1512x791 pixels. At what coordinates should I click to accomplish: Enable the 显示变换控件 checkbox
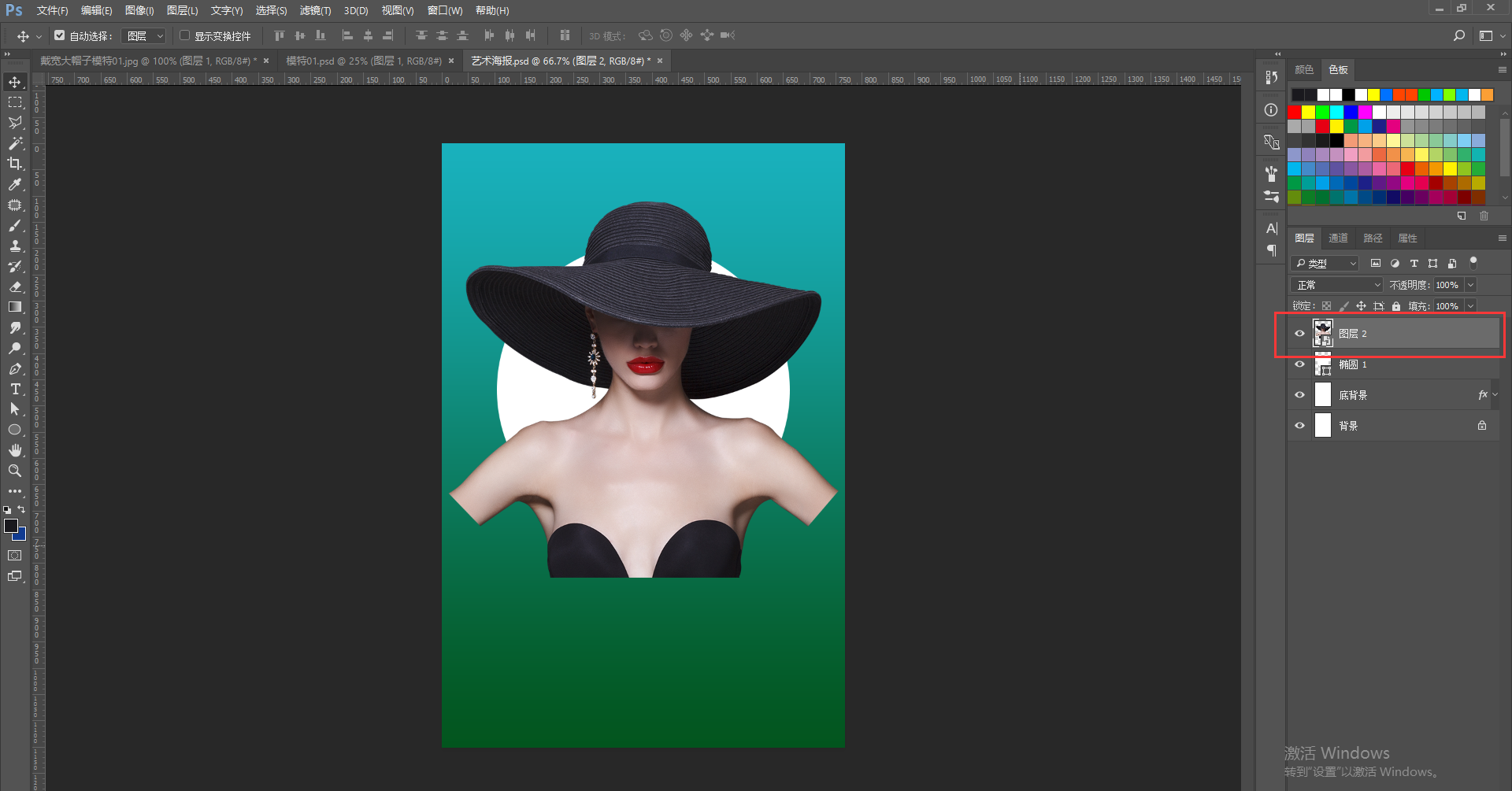pos(184,35)
